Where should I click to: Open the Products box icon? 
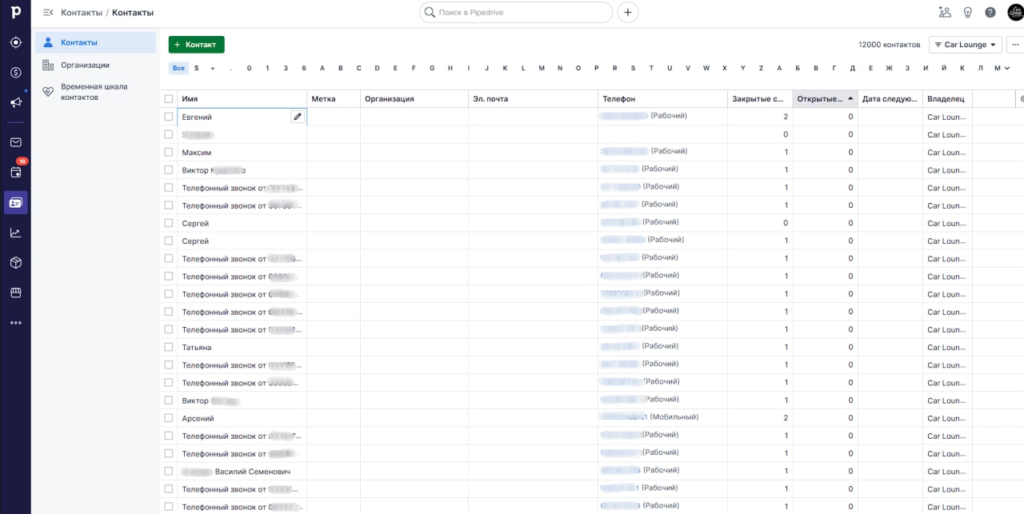[16, 263]
